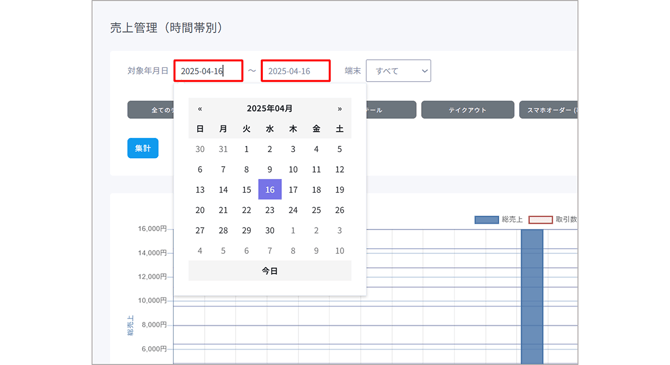Click the end date input field
670x365 pixels.
(296, 71)
